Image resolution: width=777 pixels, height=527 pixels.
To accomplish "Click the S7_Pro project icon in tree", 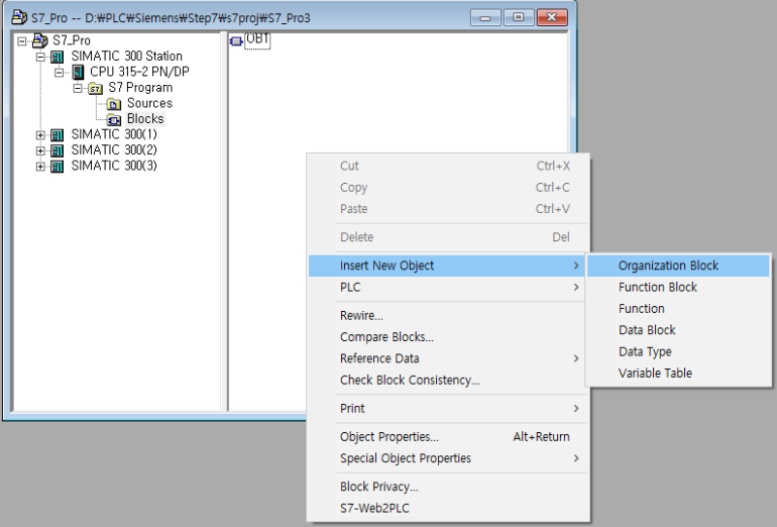I will tap(40, 41).
